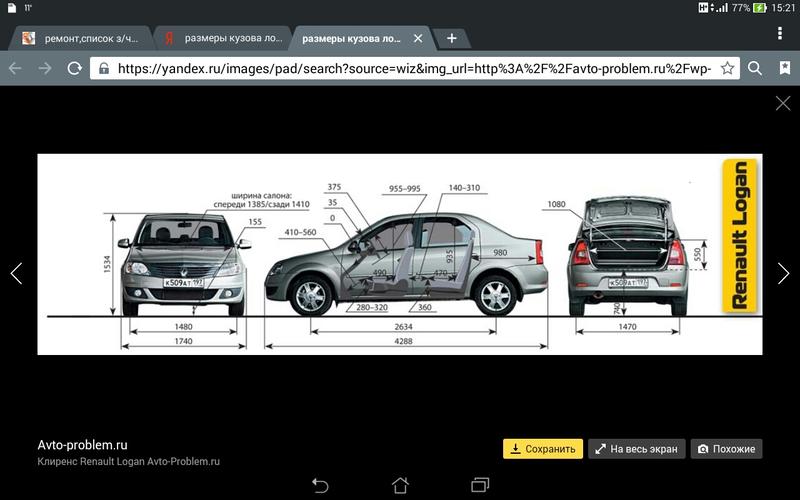Click the 1470 rear track label
Image resolution: width=800 pixels, height=500 pixels.
click(x=628, y=327)
